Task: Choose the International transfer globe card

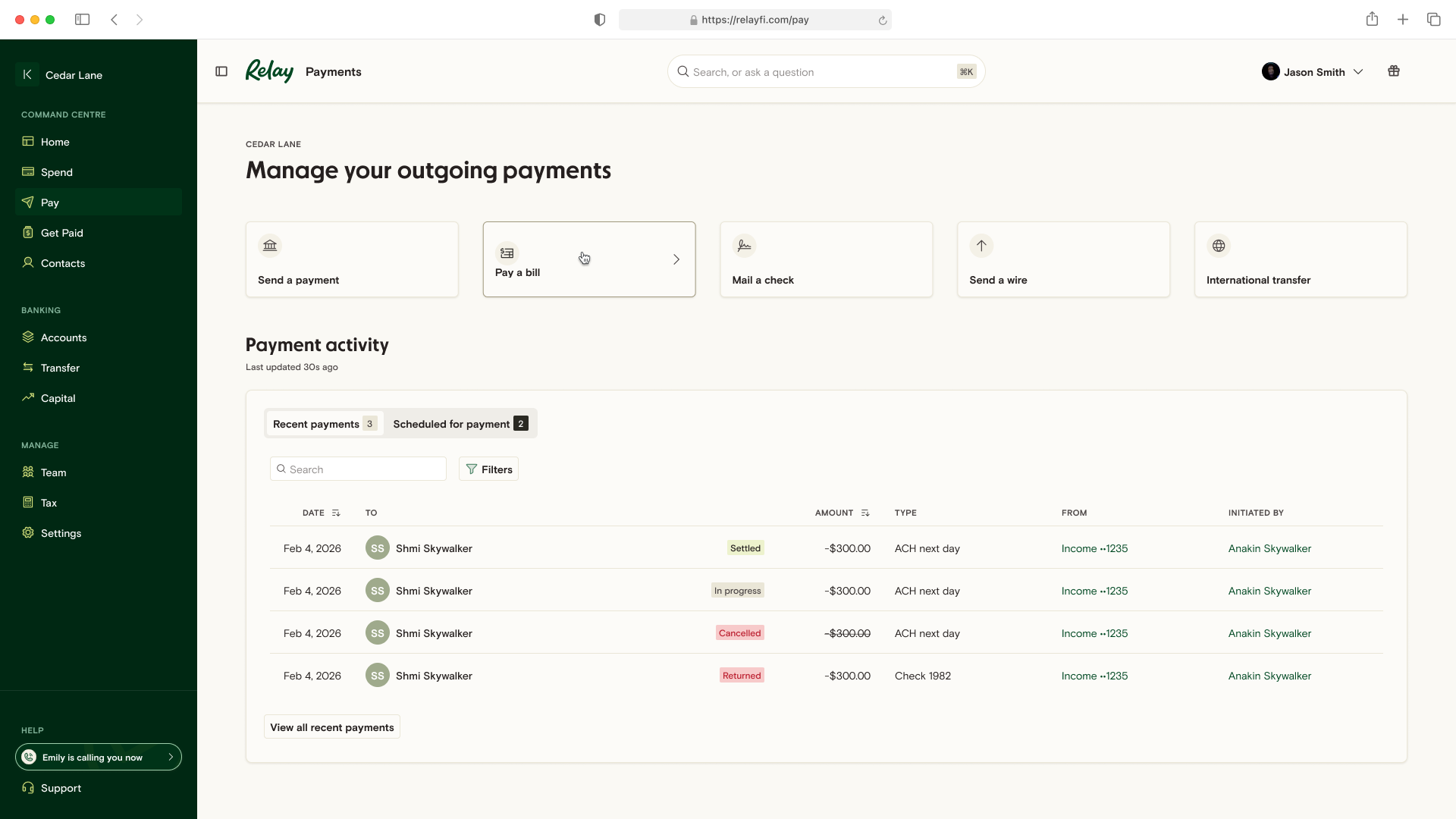Action: (x=1300, y=259)
